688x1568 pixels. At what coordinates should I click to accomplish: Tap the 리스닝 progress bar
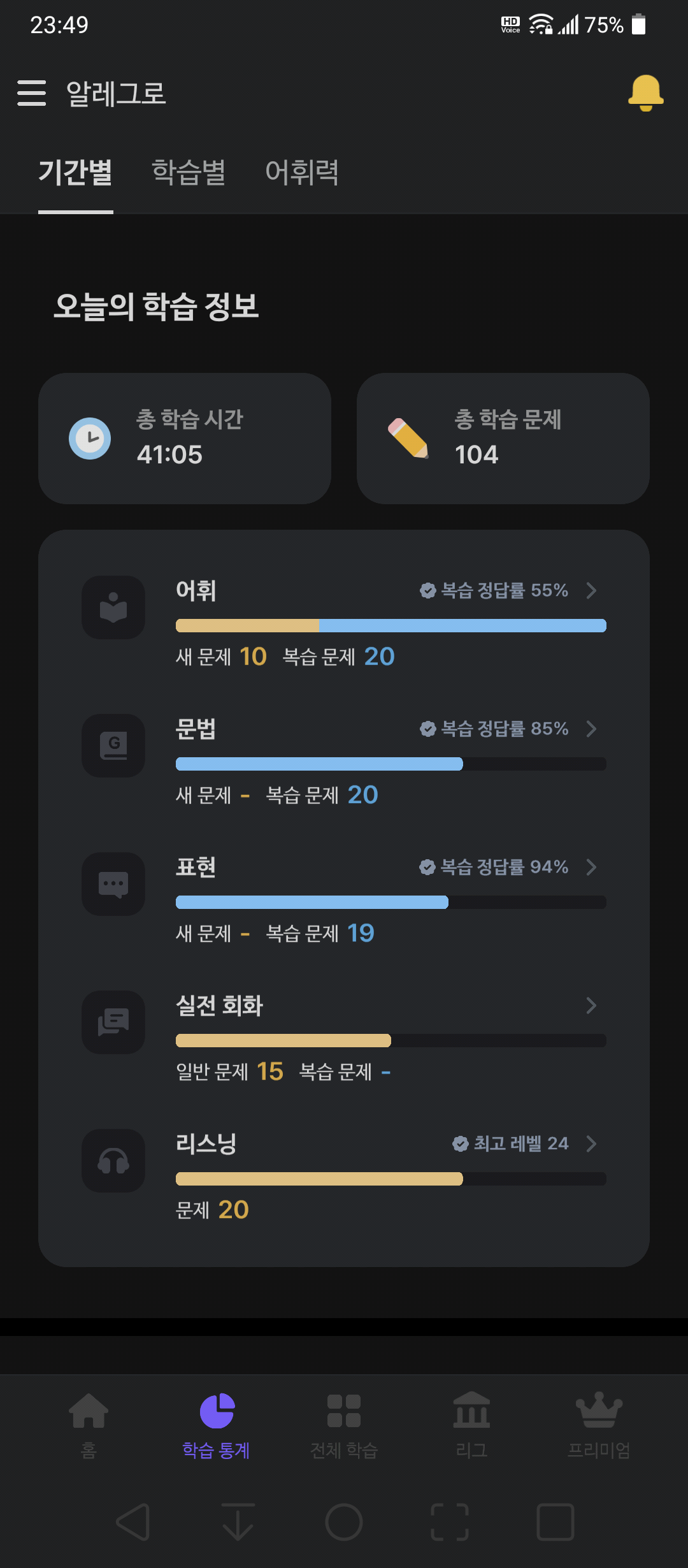point(391,1179)
